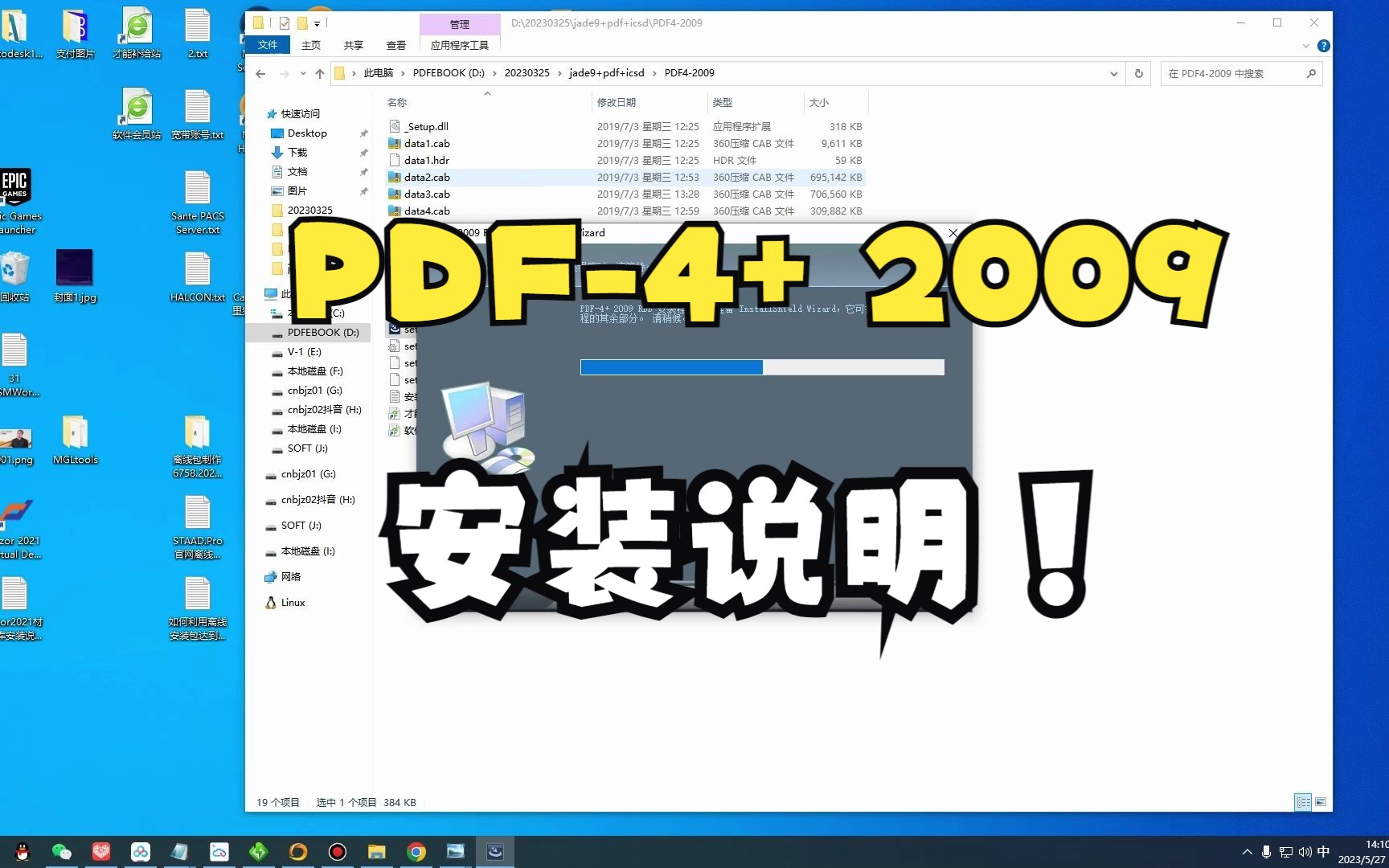Switch to the 主页 ribbon tab
The image size is (1389, 868).
click(311, 45)
